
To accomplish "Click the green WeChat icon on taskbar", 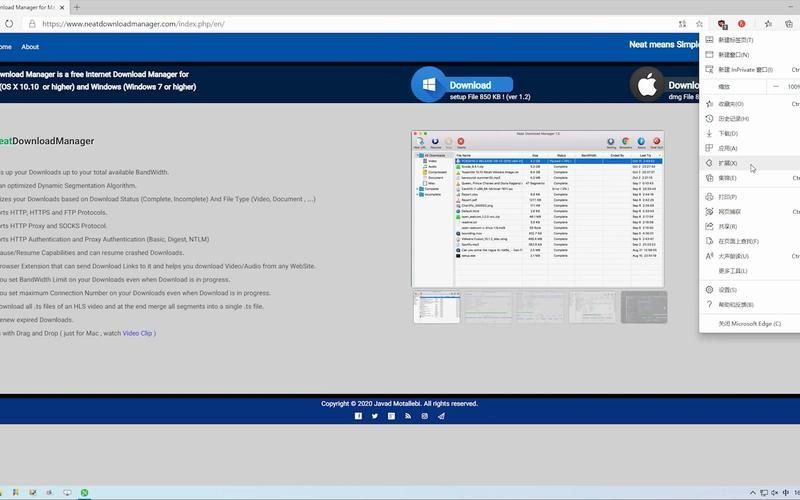I will (85, 492).
